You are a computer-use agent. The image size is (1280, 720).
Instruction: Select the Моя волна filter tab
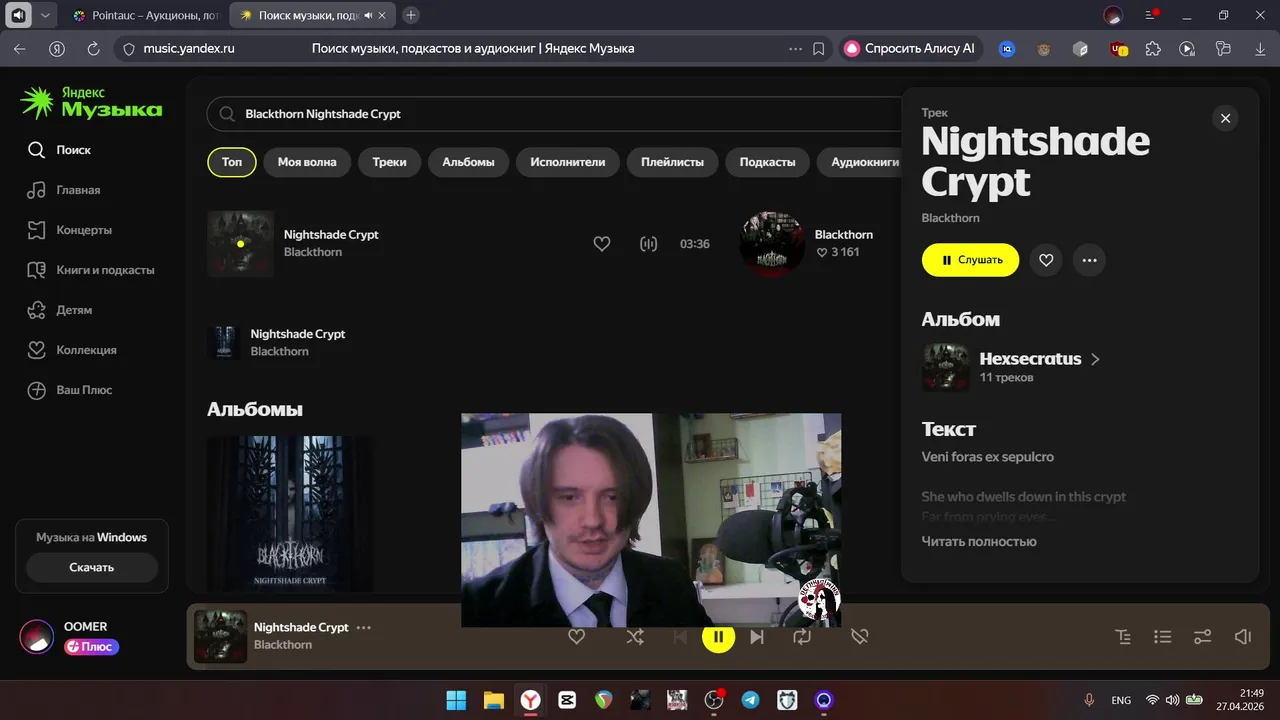(x=307, y=162)
